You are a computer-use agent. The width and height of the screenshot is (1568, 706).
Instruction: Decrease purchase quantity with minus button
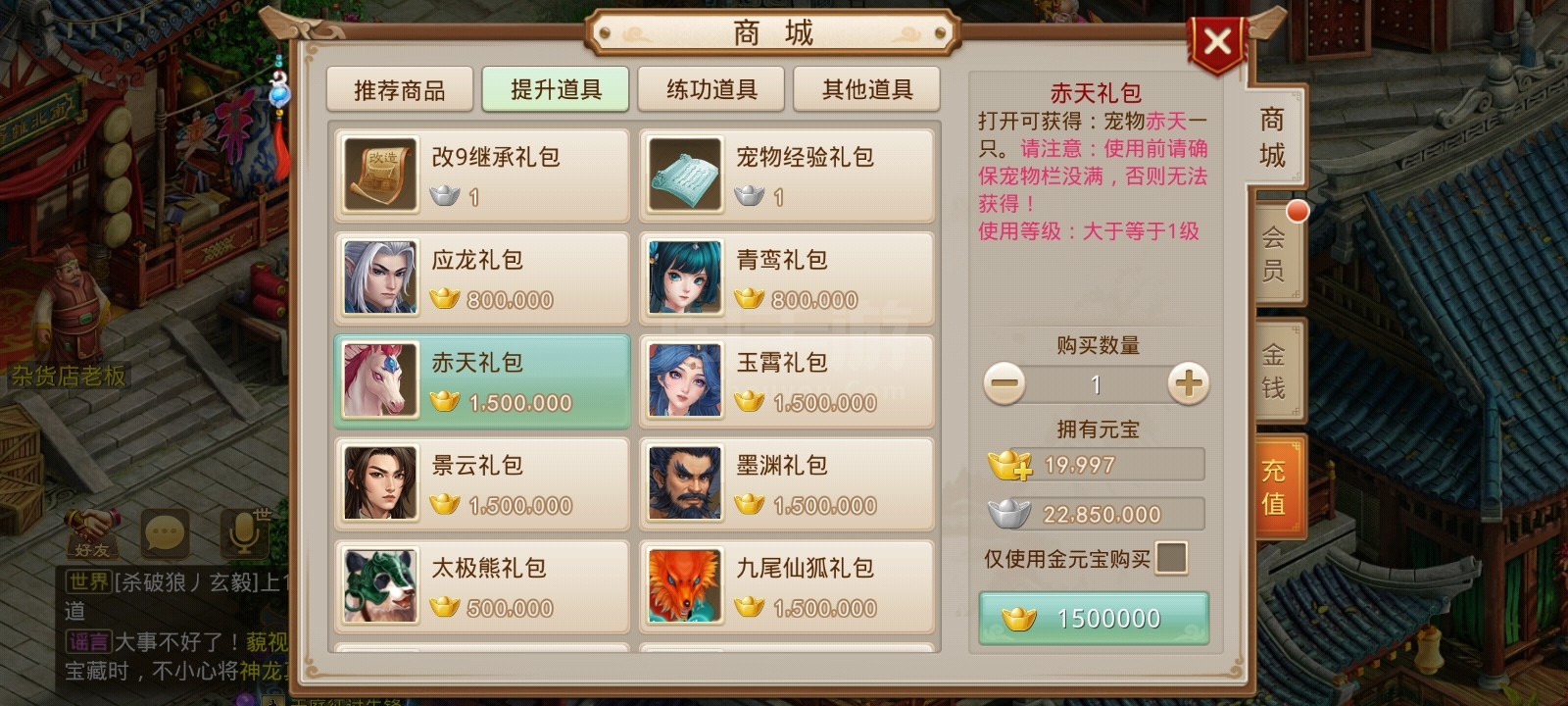click(x=1004, y=383)
